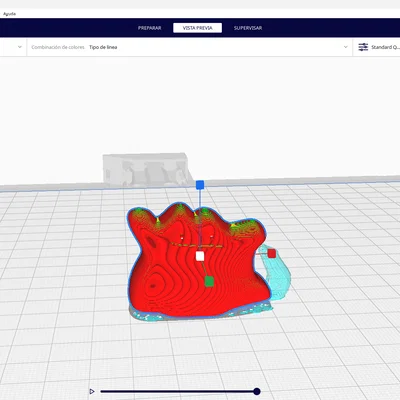Open the Standard Quality profile panel
The width and height of the screenshot is (400, 400).
tap(377, 47)
